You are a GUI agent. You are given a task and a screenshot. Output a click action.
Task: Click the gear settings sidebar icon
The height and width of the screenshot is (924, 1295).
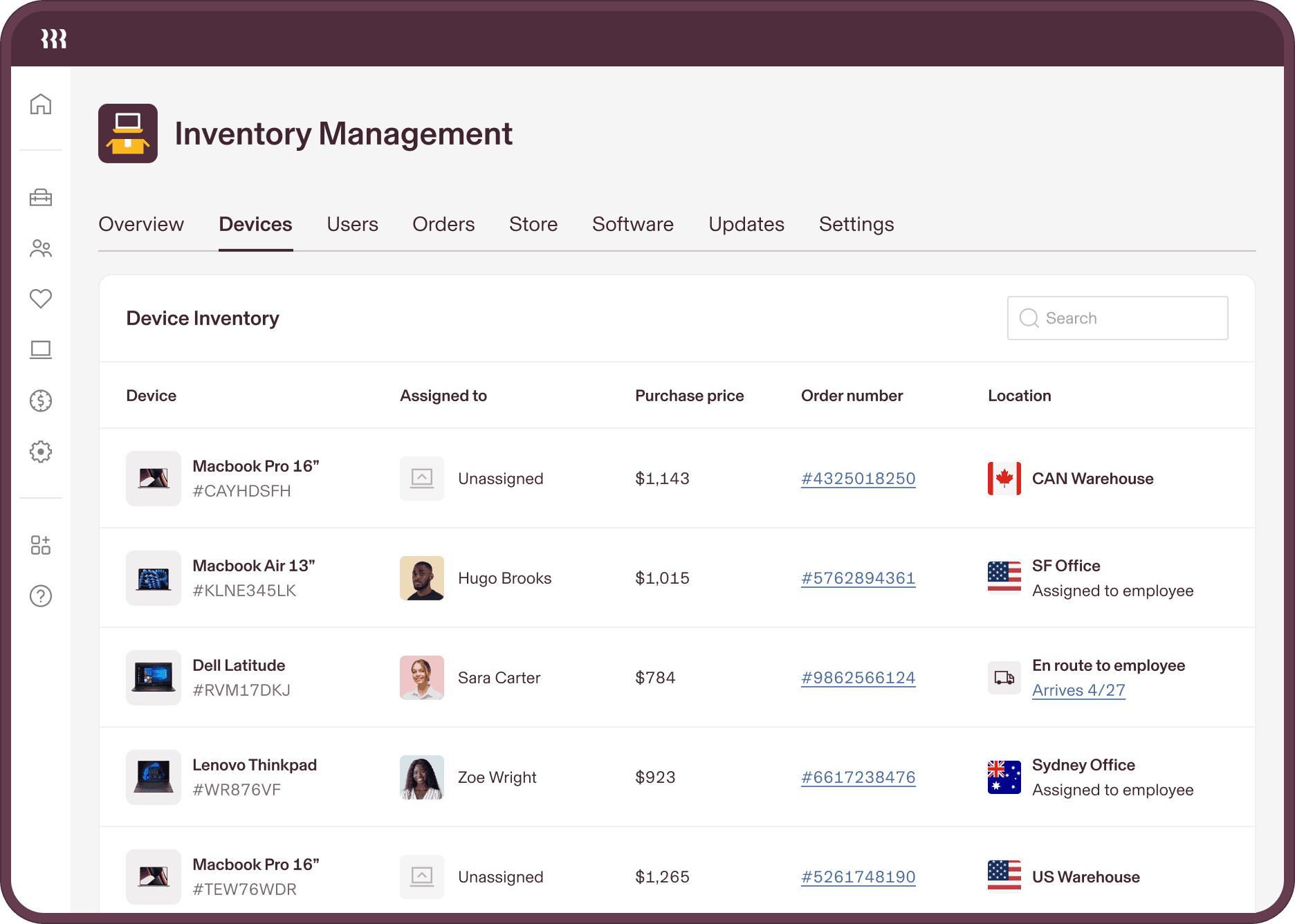coord(41,452)
